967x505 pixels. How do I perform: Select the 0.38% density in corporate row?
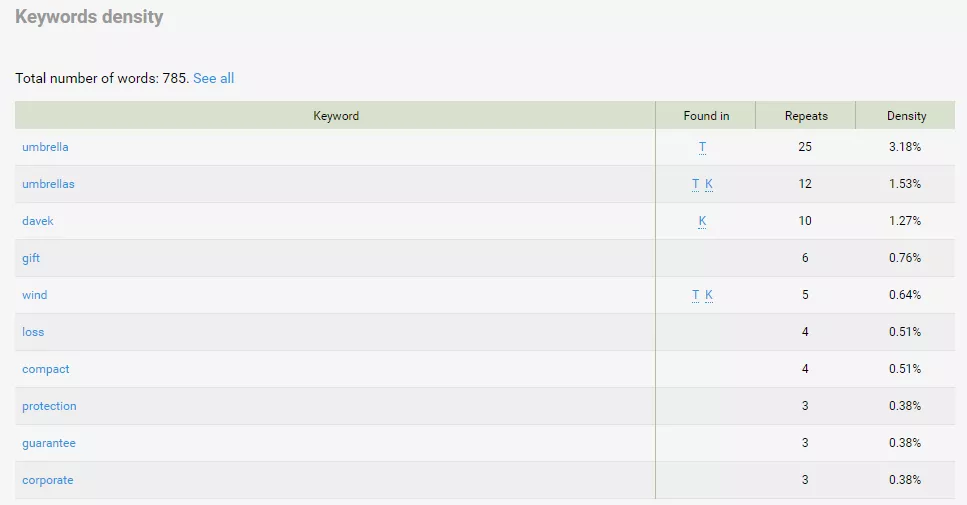pos(905,480)
